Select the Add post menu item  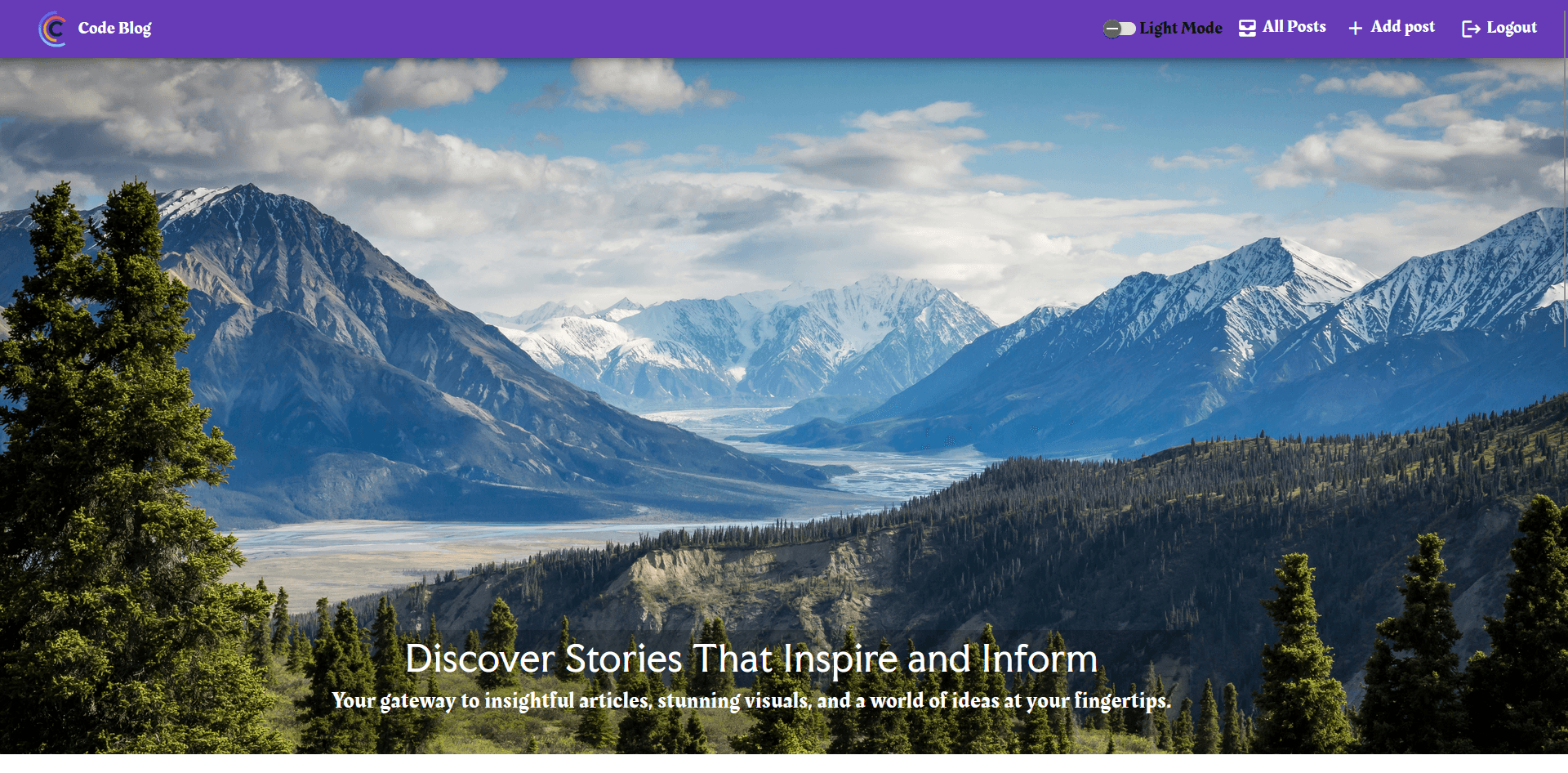pyautogui.click(x=1402, y=27)
